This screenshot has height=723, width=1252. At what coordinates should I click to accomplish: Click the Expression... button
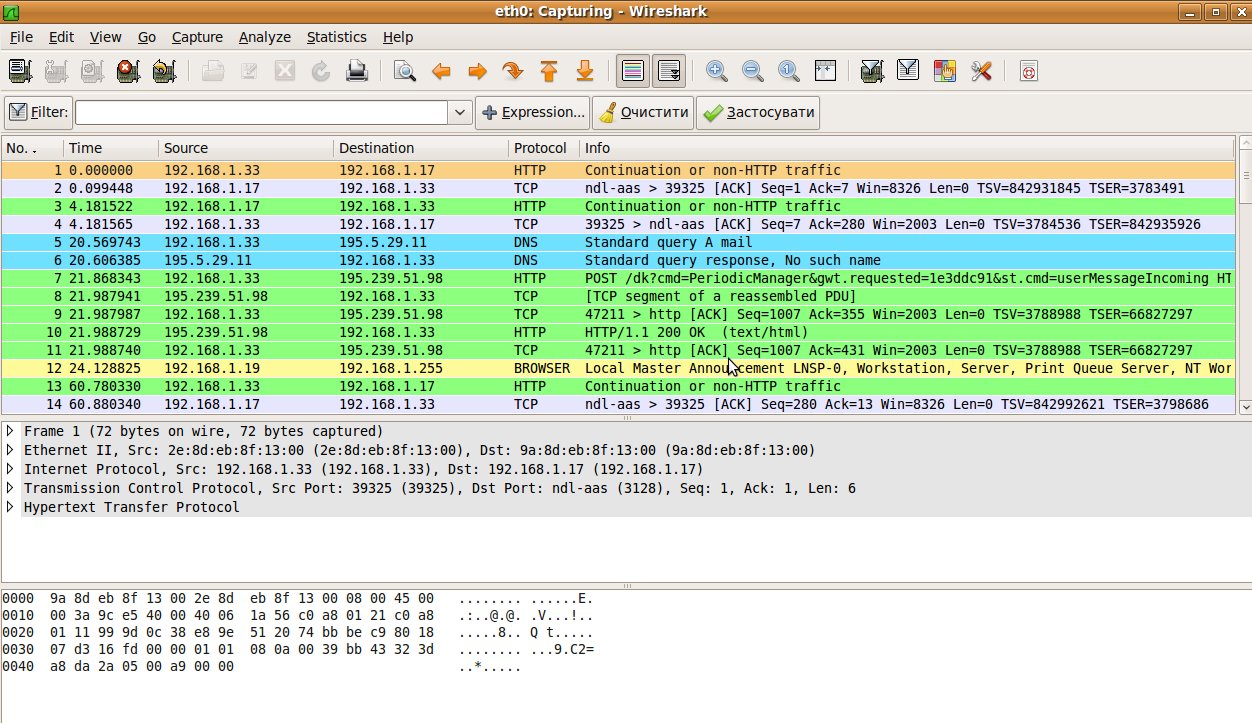[532, 112]
